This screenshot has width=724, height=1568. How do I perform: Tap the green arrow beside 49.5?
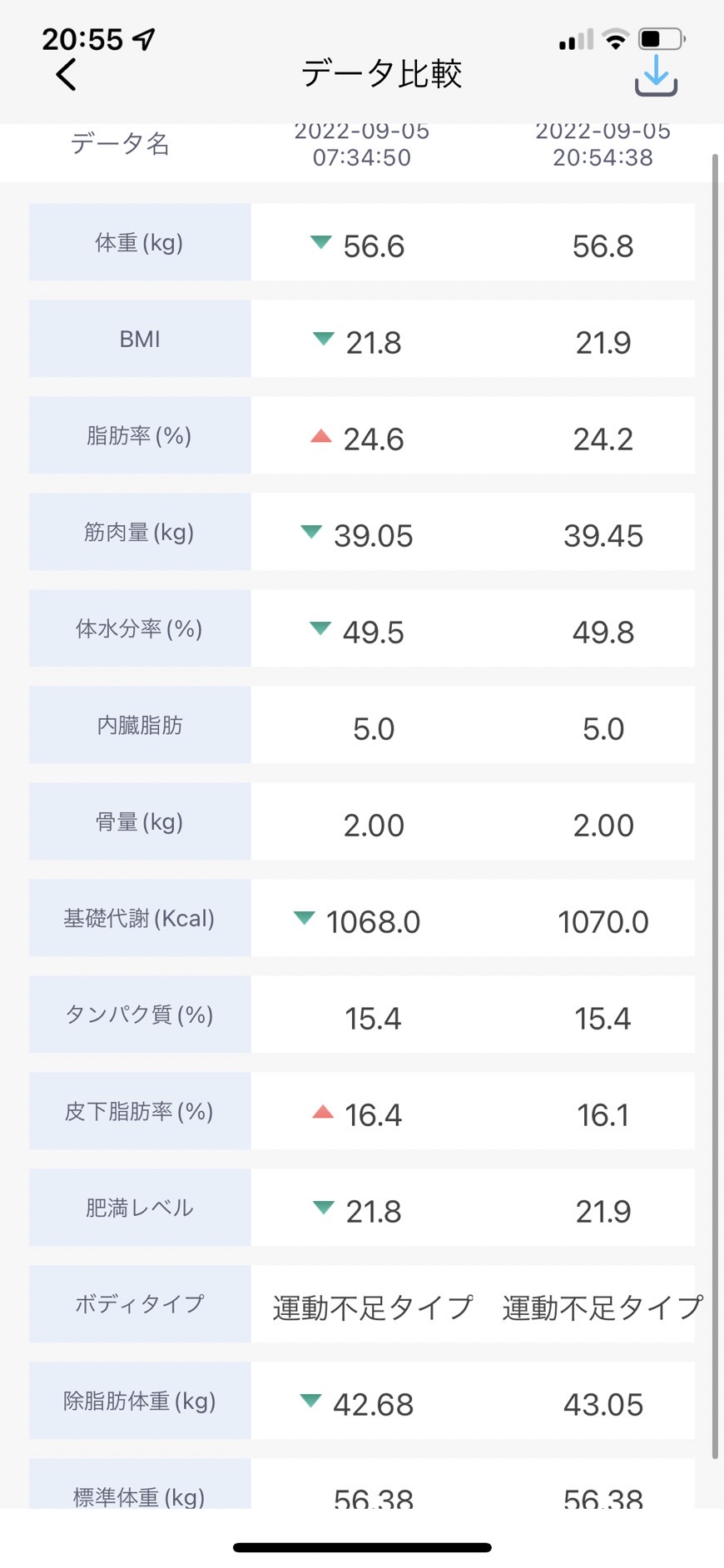(x=320, y=628)
